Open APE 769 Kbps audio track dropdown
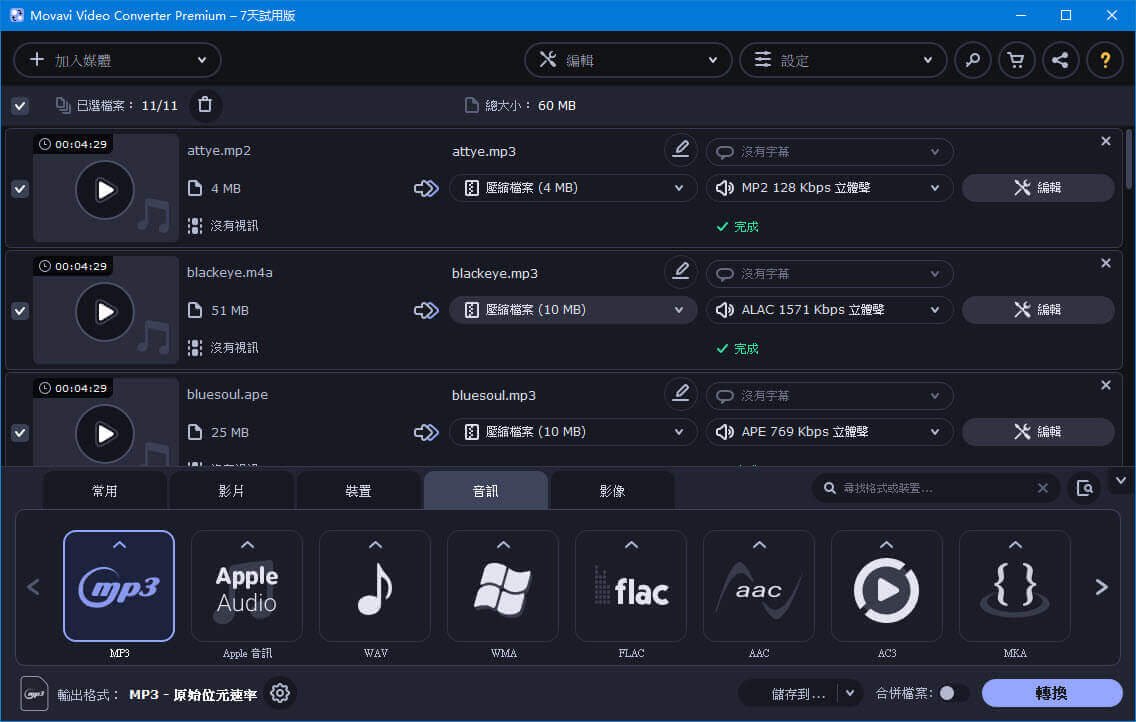Screen dimensions: 1136x722 (830, 432)
